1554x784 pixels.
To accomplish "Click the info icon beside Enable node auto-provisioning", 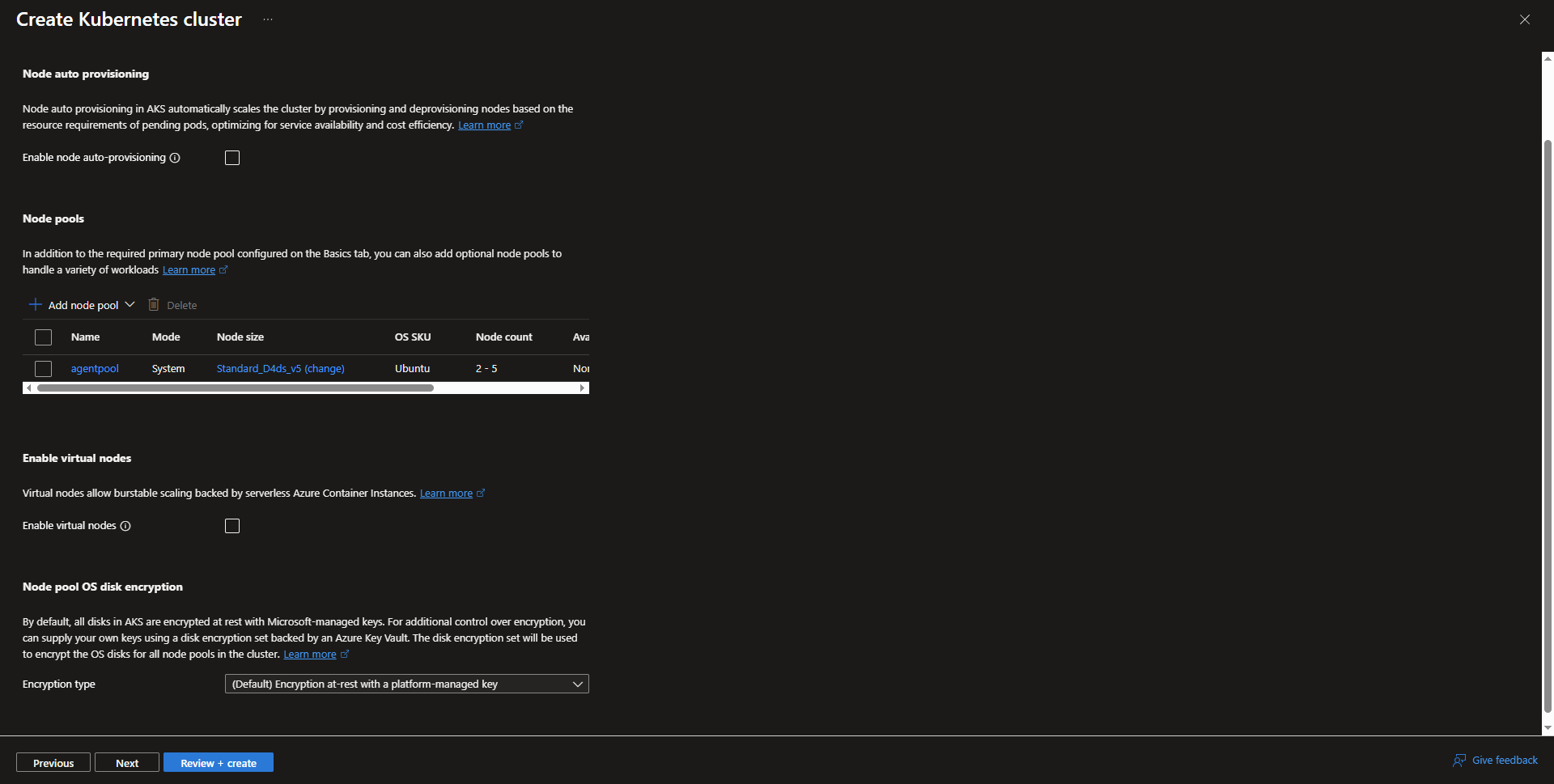I will [x=175, y=158].
